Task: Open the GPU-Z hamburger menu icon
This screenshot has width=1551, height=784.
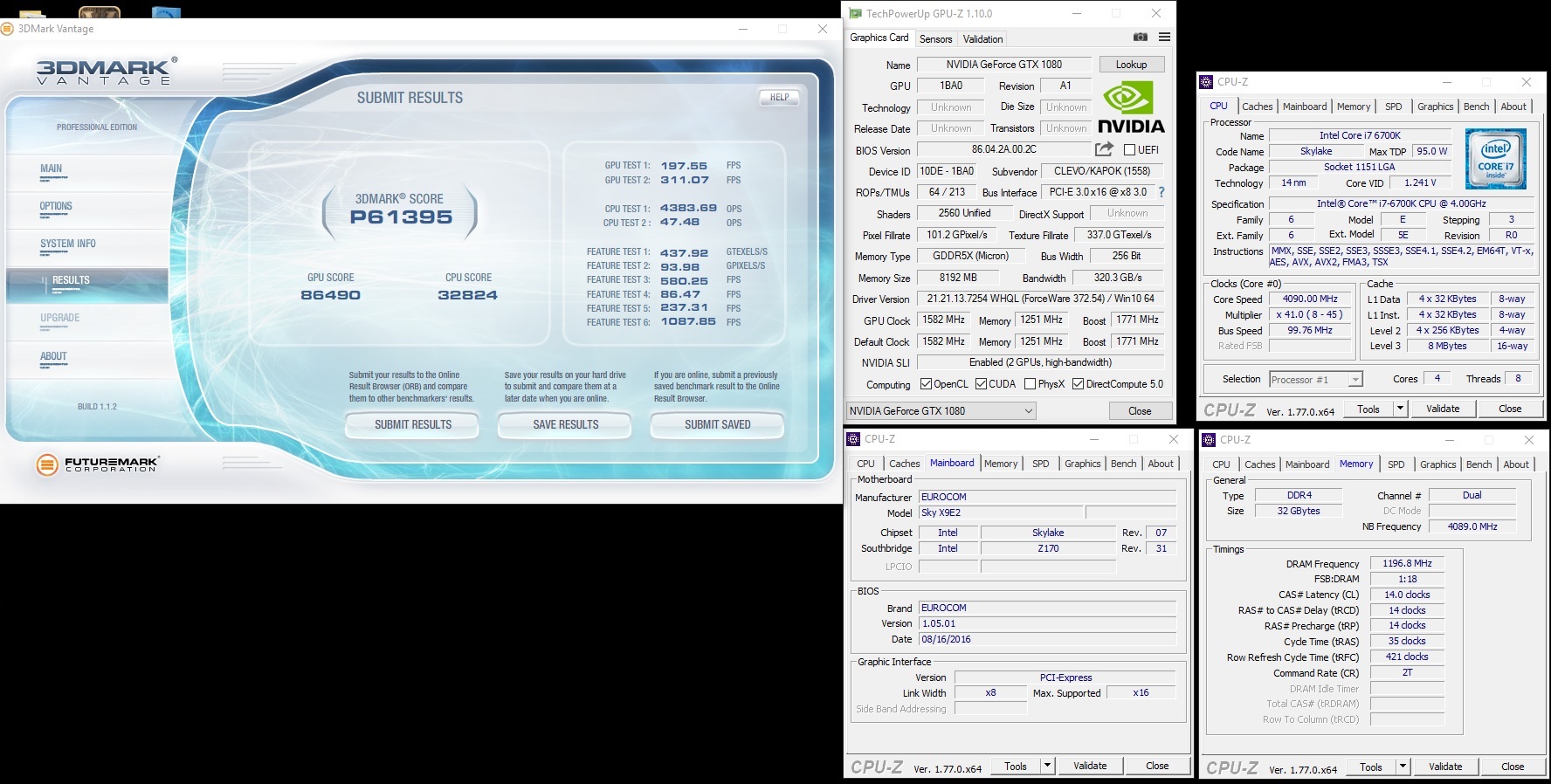Action: click(1164, 38)
